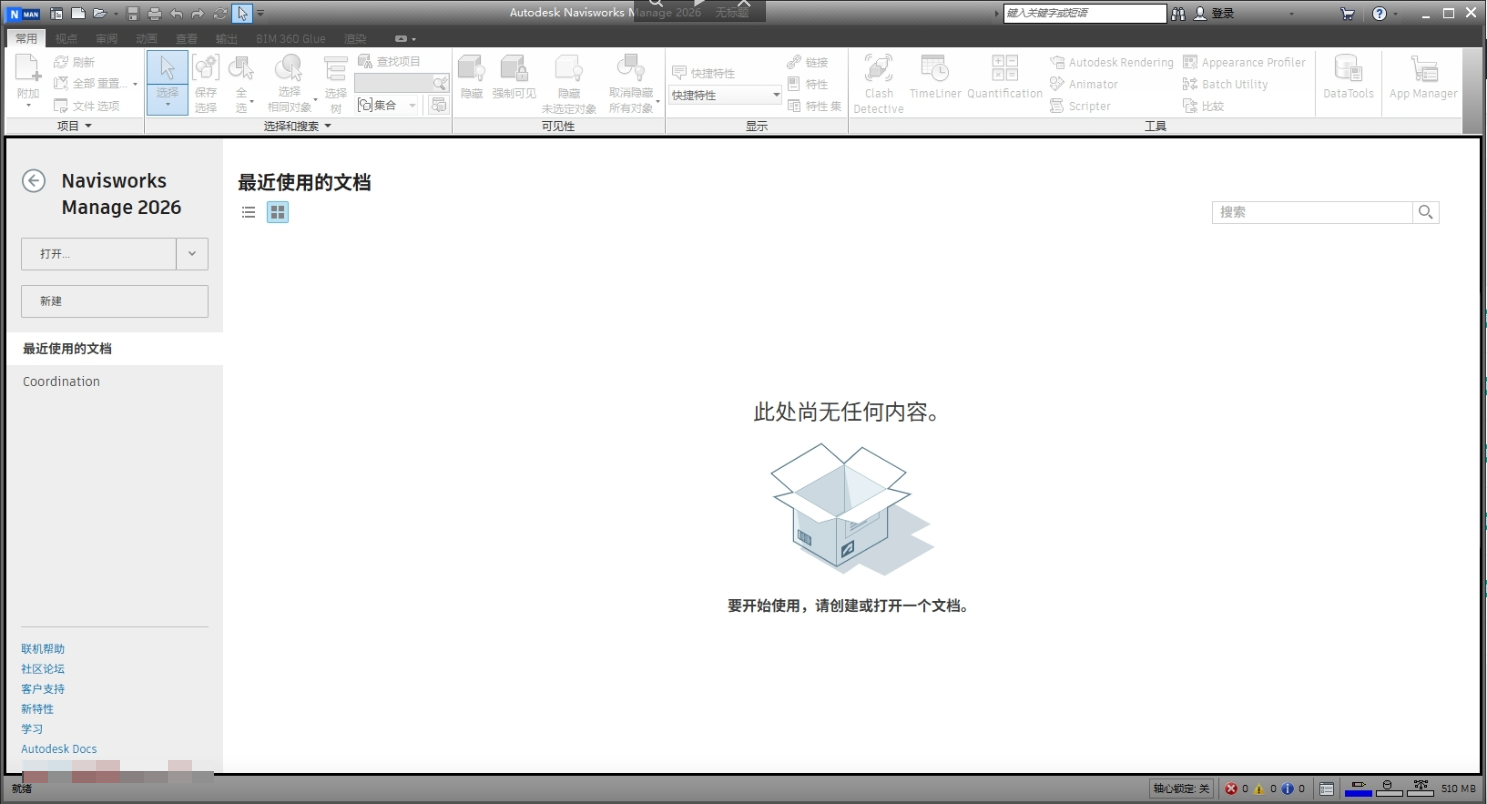Image resolution: width=1487 pixels, height=804 pixels.
Task: Click the 隐藏 (Hide) icon
Action: click(x=471, y=68)
